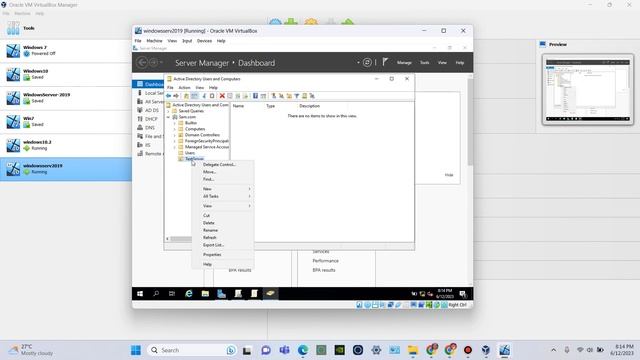The image size is (640, 360).
Task: Click Tools icon in VirtualBox Manager
Action: (13, 28)
